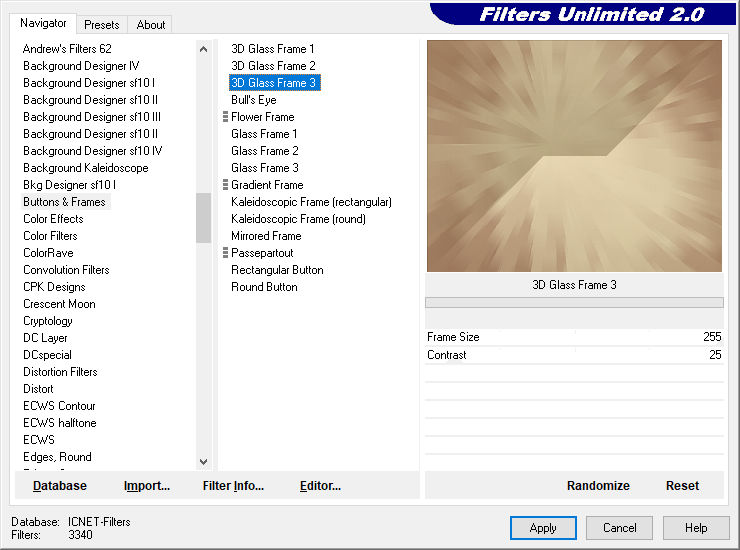Click the category list scroll up arrow
The image size is (740, 550).
(x=203, y=49)
